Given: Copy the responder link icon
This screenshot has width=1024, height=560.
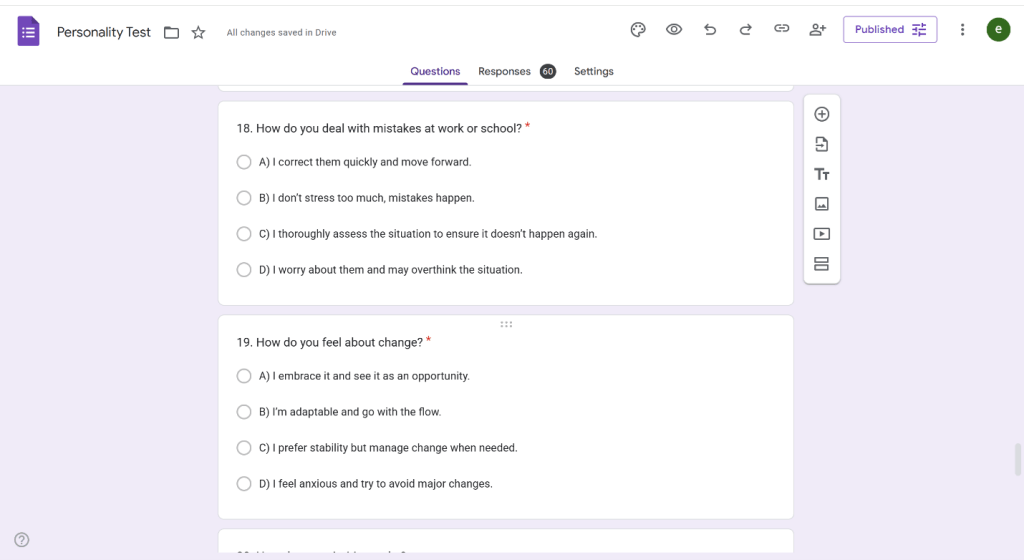Looking at the screenshot, I should [782, 30].
